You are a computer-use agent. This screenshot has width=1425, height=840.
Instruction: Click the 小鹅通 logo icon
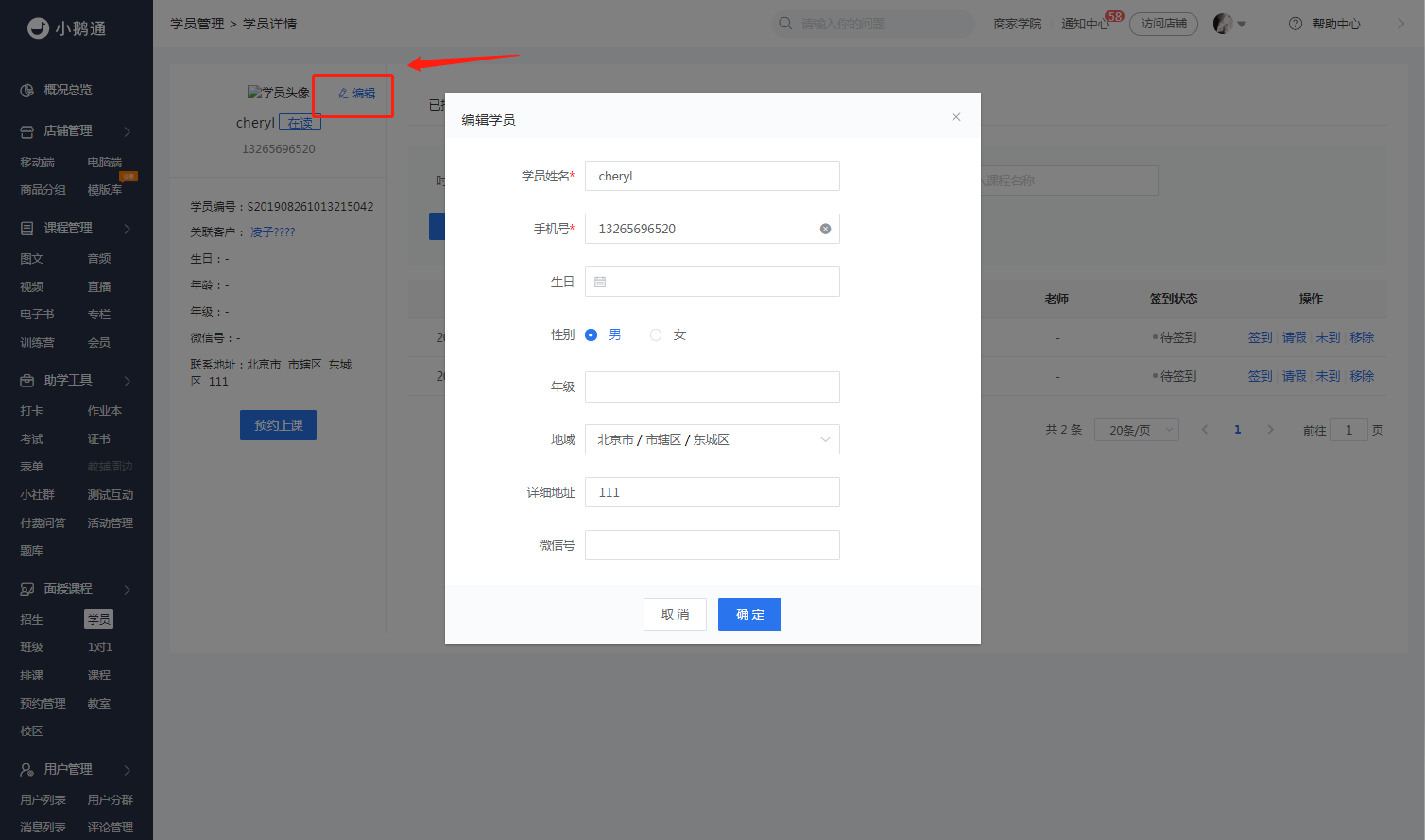[38, 28]
